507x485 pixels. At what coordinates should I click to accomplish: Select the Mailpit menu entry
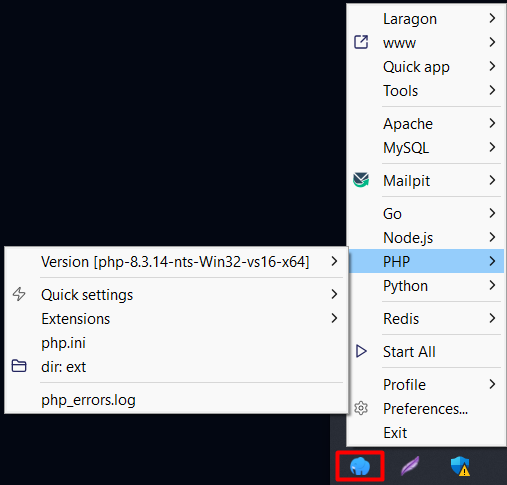pos(426,181)
